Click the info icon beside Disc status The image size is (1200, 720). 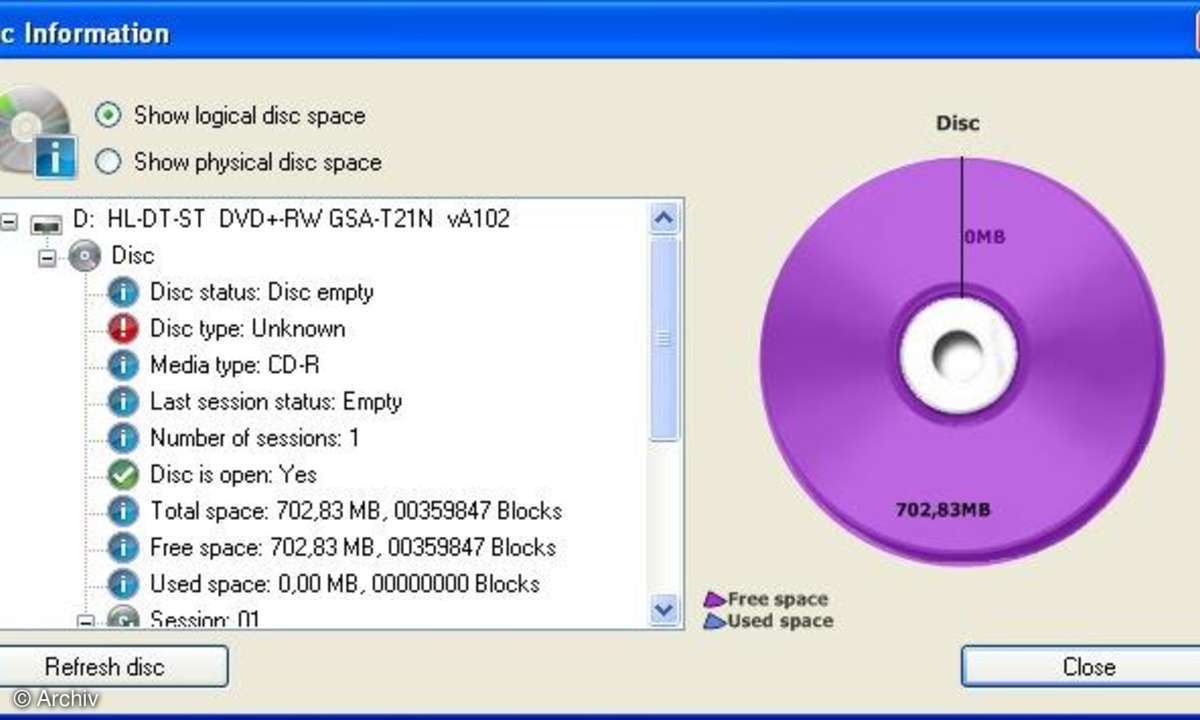coord(122,293)
